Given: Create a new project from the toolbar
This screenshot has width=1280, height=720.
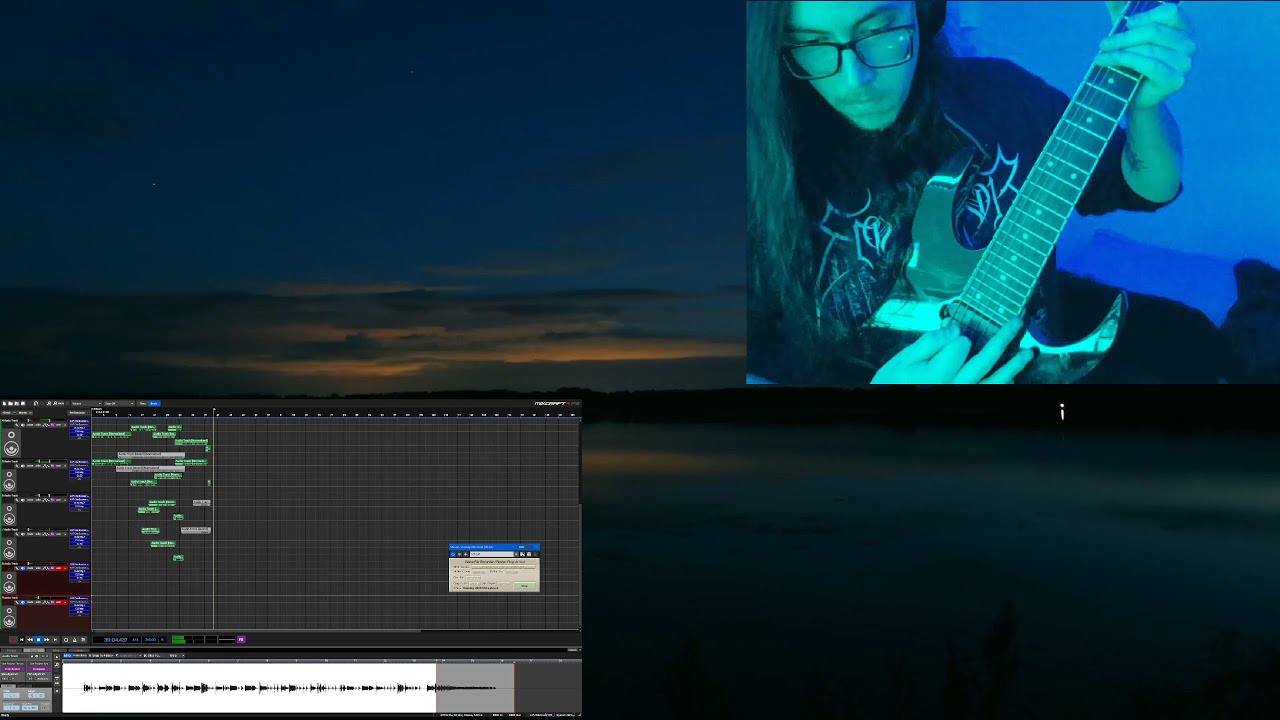Looking at the screenshot, I should 4,404.
